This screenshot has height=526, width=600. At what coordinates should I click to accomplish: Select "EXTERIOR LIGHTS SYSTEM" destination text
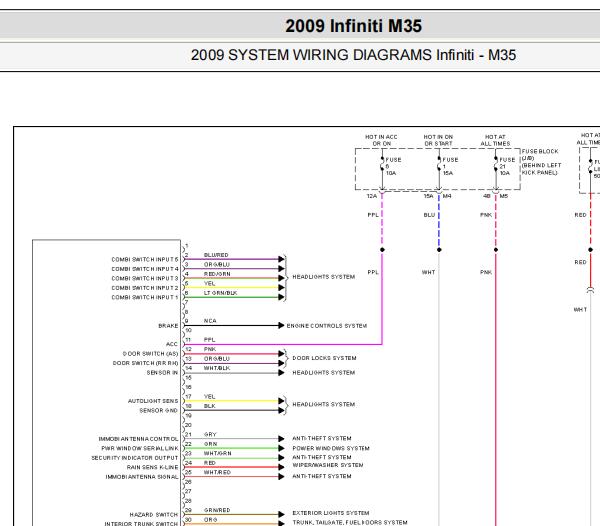[x=331, y=513]
